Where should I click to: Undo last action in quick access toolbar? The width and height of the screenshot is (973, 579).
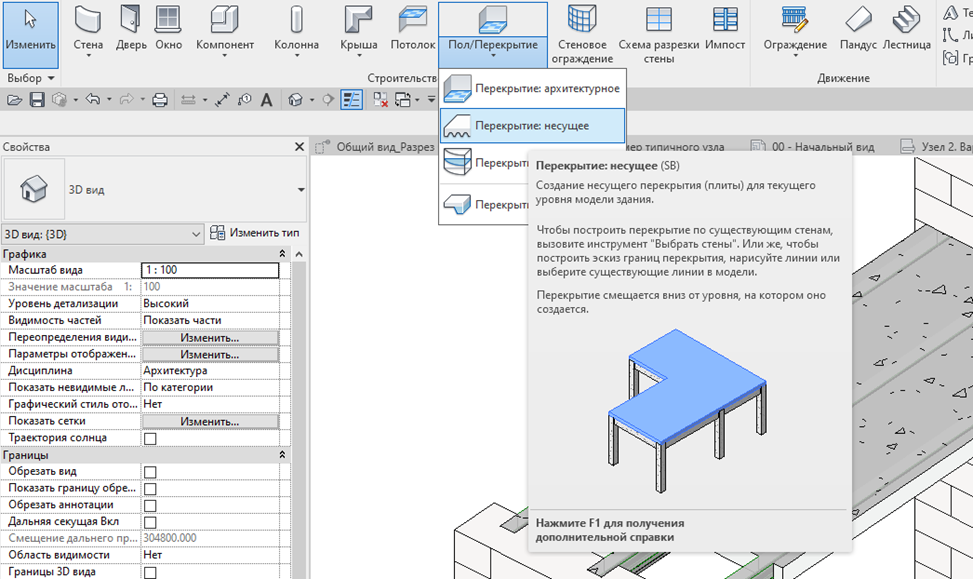coord(93,99)
